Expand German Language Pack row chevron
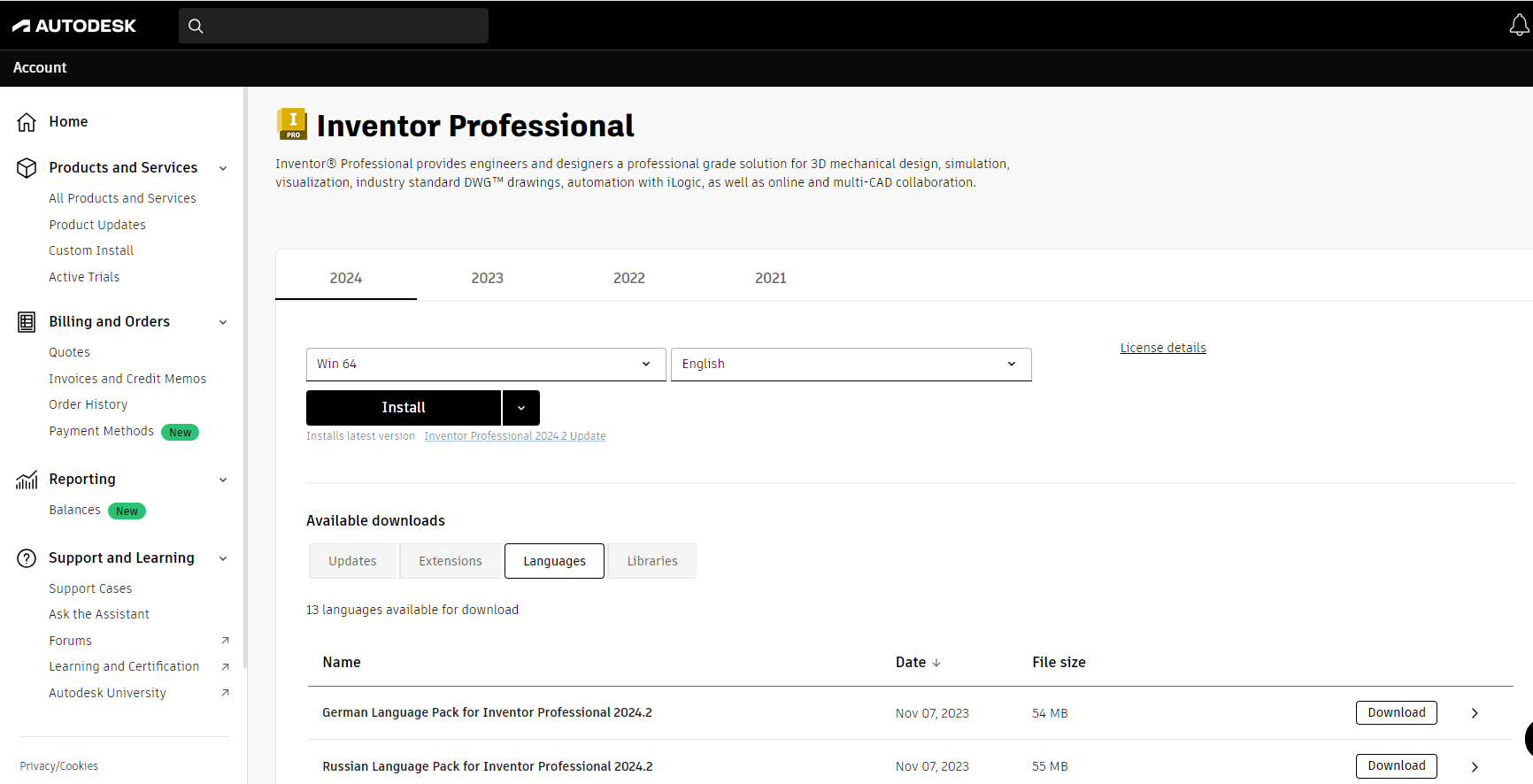The height and width of the screenshot is (784, 1533). point(1475,713)
